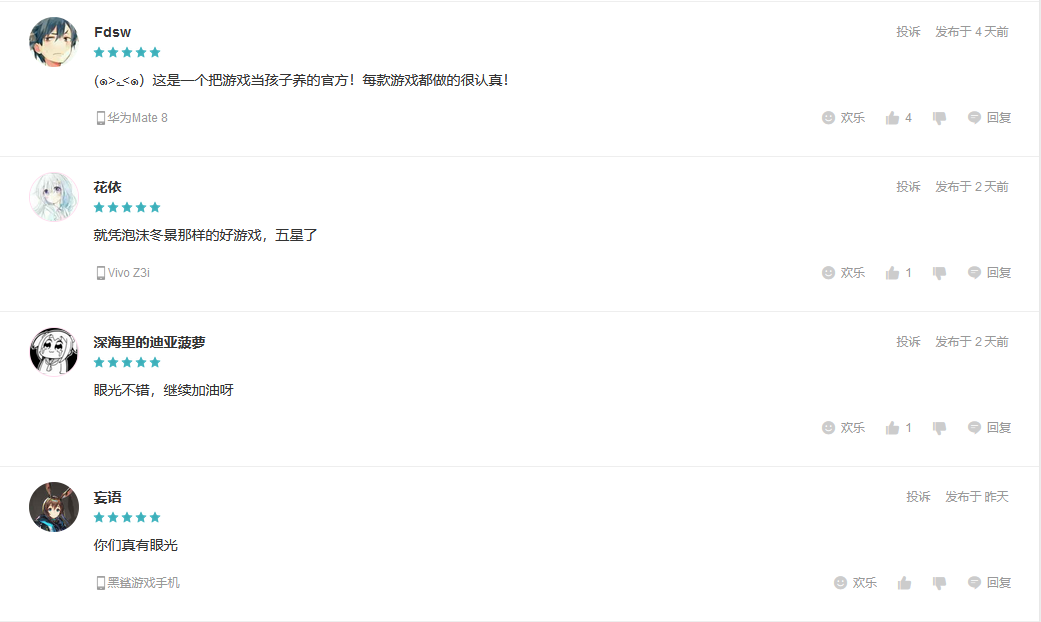
Task: Report Fdsw's review via 投诉
Action: (x=908, y=32)
